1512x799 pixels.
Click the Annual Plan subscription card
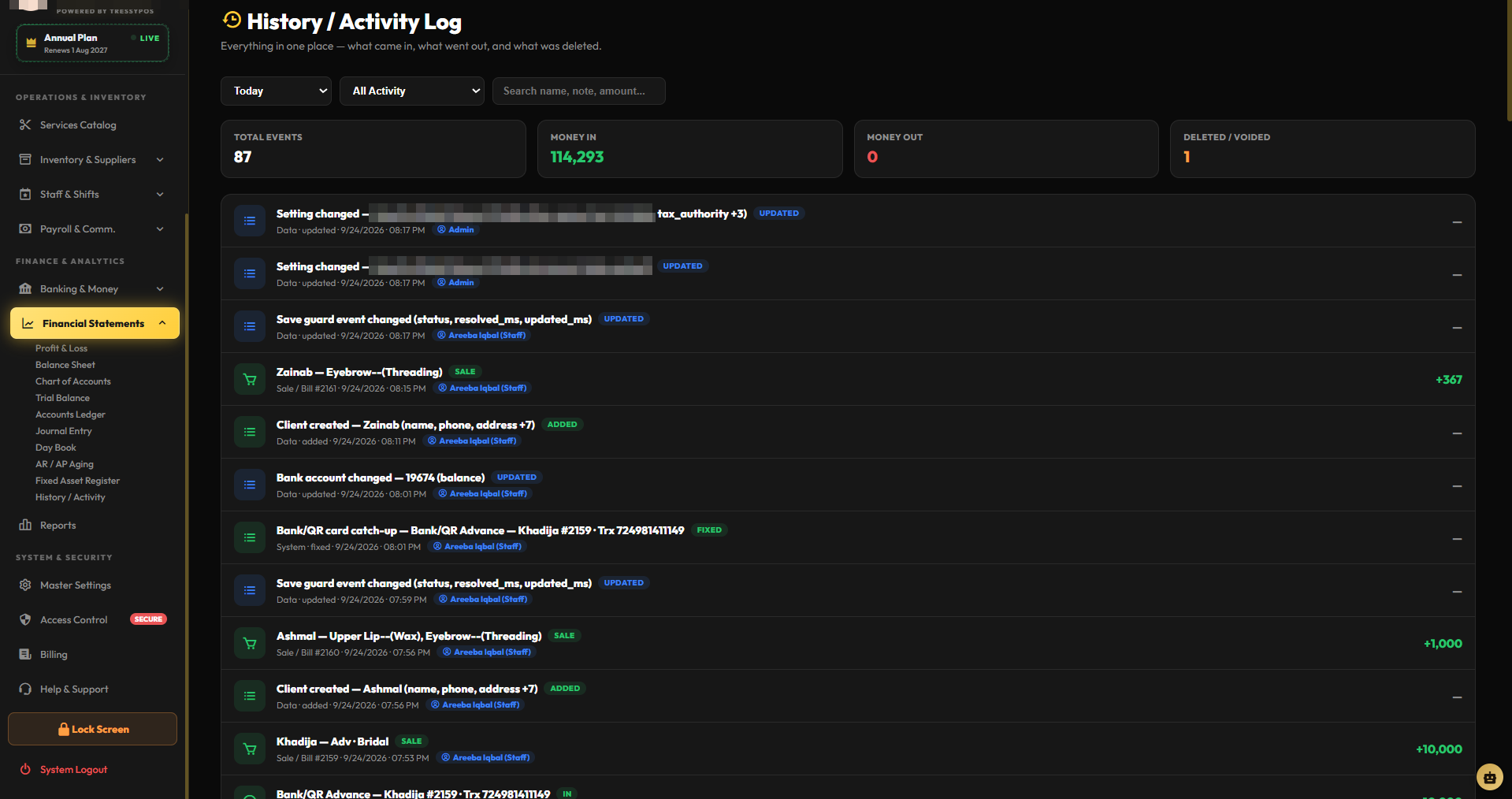(92, 43)
